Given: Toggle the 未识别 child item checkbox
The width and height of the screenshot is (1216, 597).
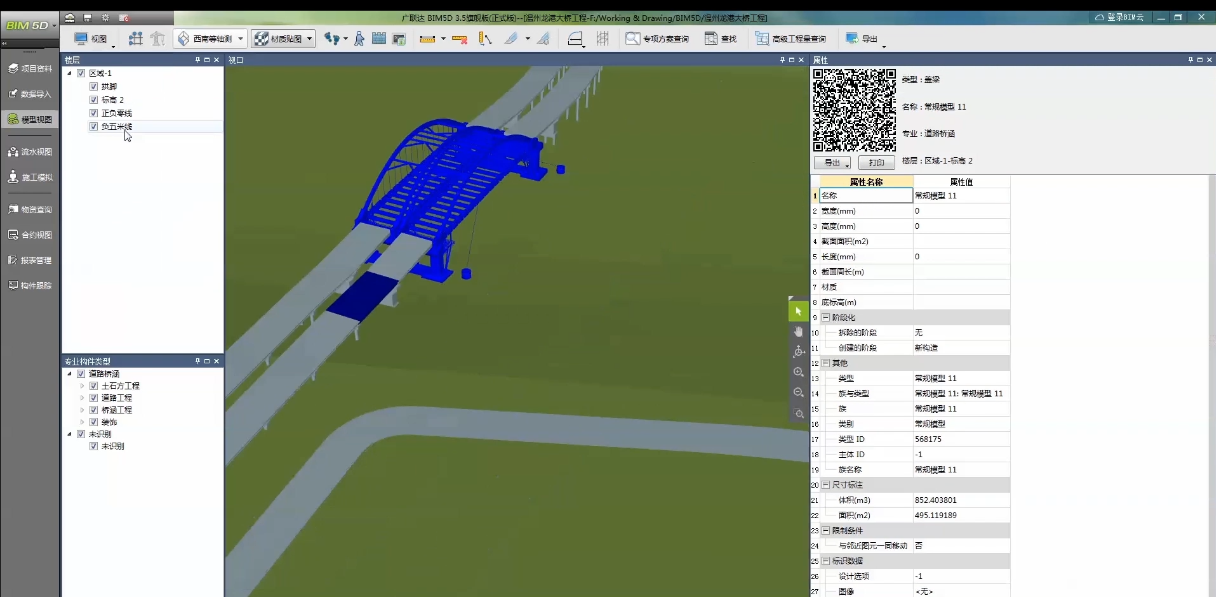Looking at the screenshot, I should click(94, 446).
